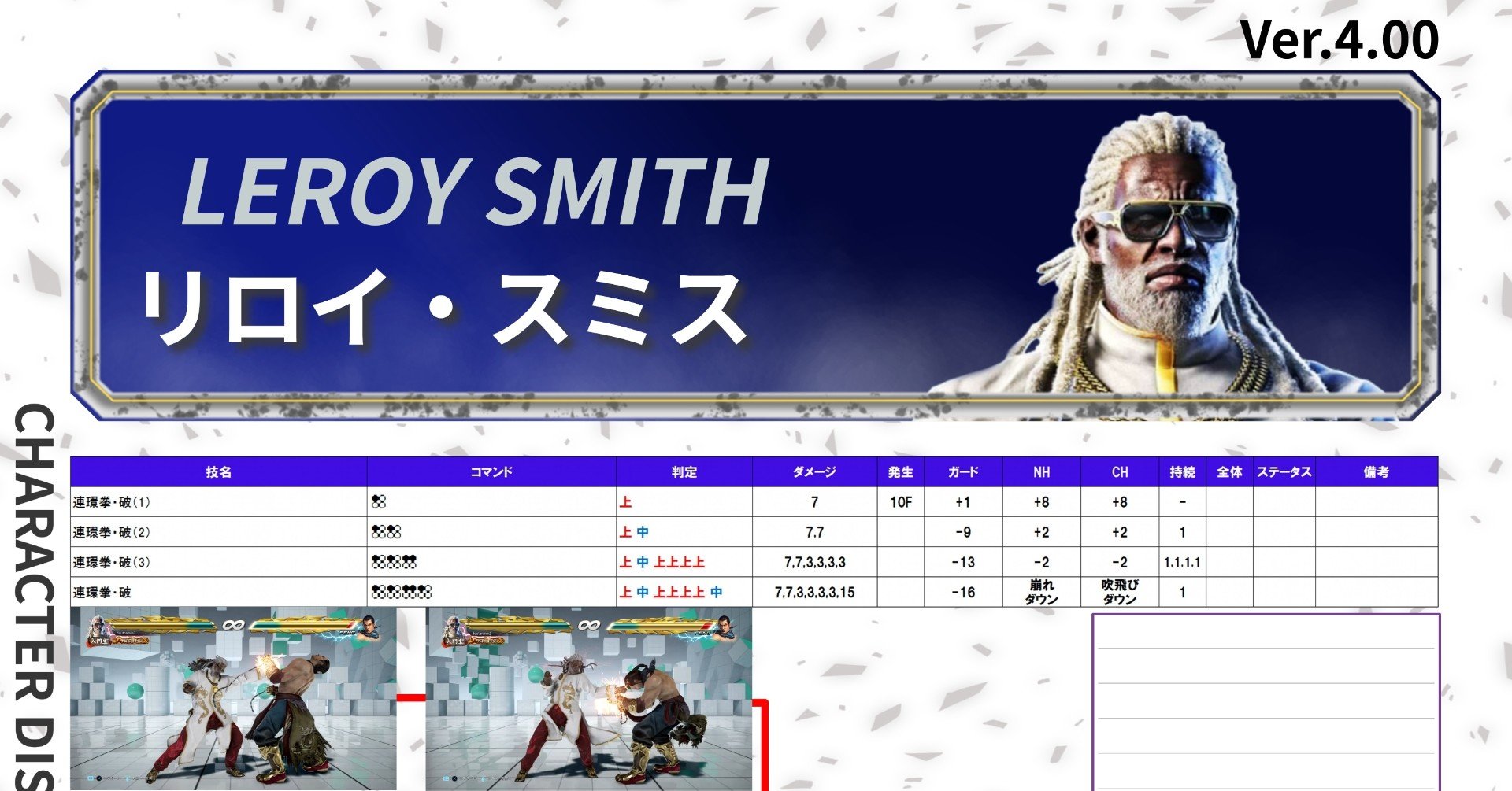The height and width of the screenshot is (791, 1512).
Task: Click inside the purple-bordered notes box
Action: pyautogui.click(x=1266, y=702)
